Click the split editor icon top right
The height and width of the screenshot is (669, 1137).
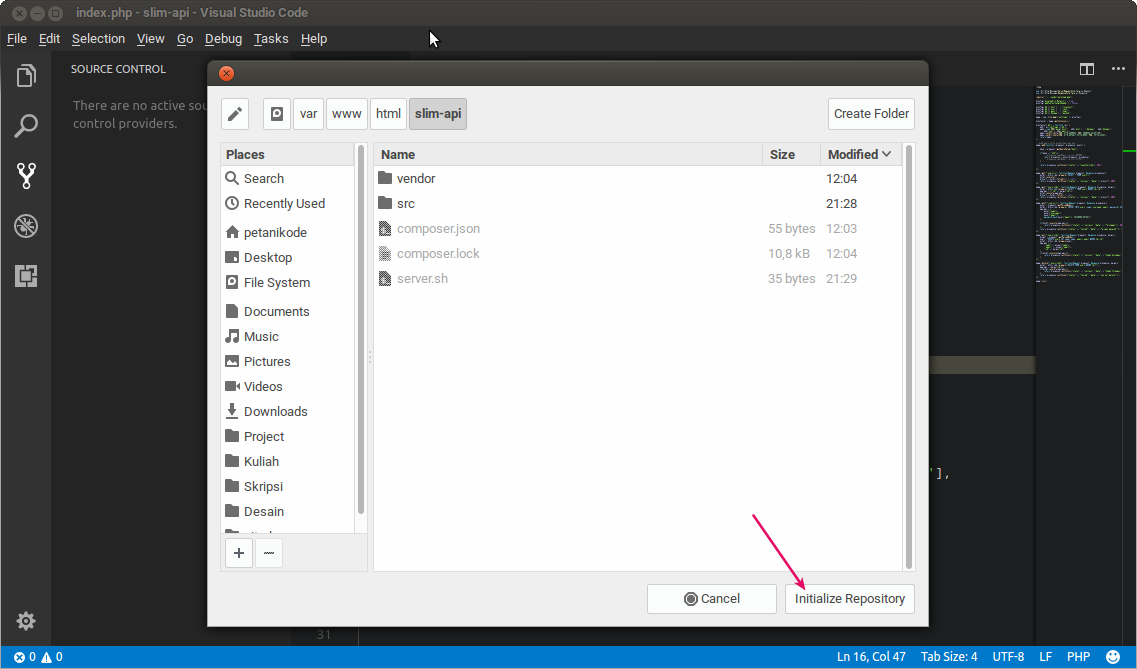(1087, 69)
